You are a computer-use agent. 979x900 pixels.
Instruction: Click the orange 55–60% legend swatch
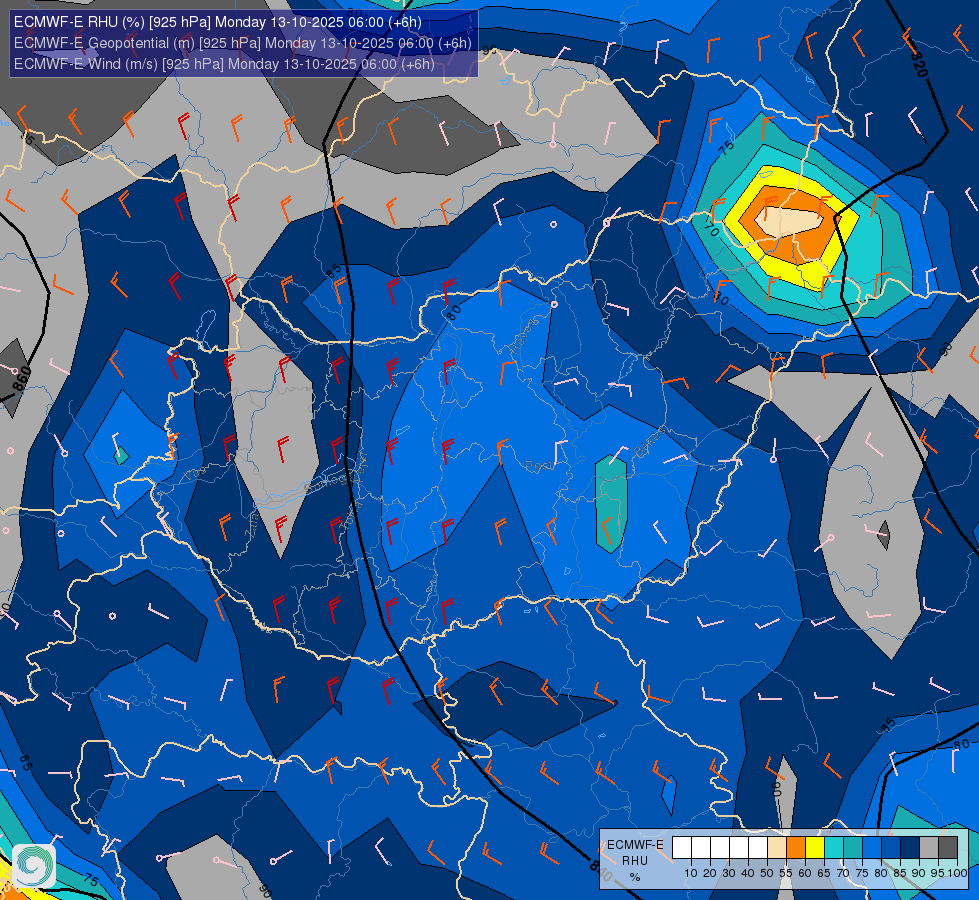click(x=795, y=848)
